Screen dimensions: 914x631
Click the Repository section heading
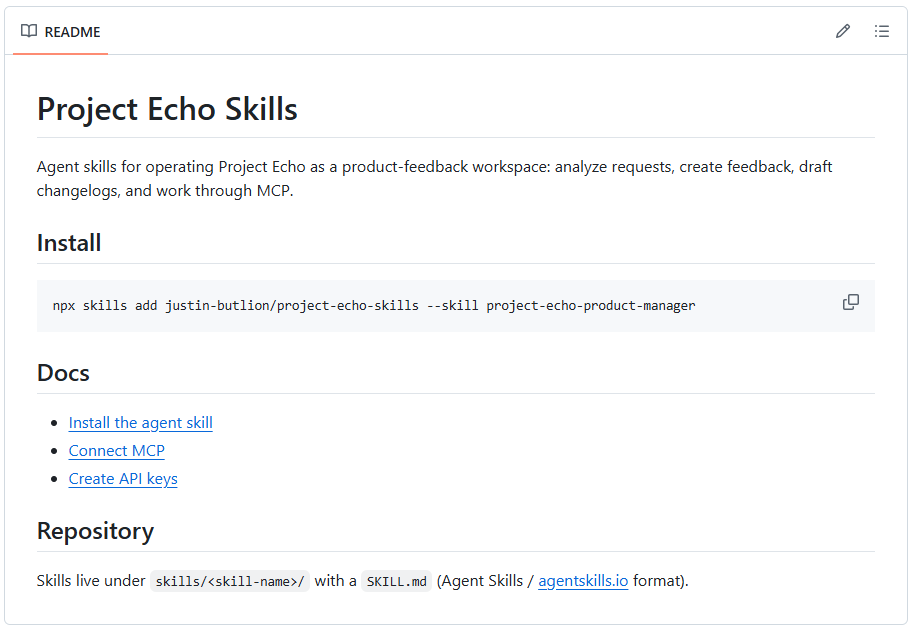click(x=95, y=531)
